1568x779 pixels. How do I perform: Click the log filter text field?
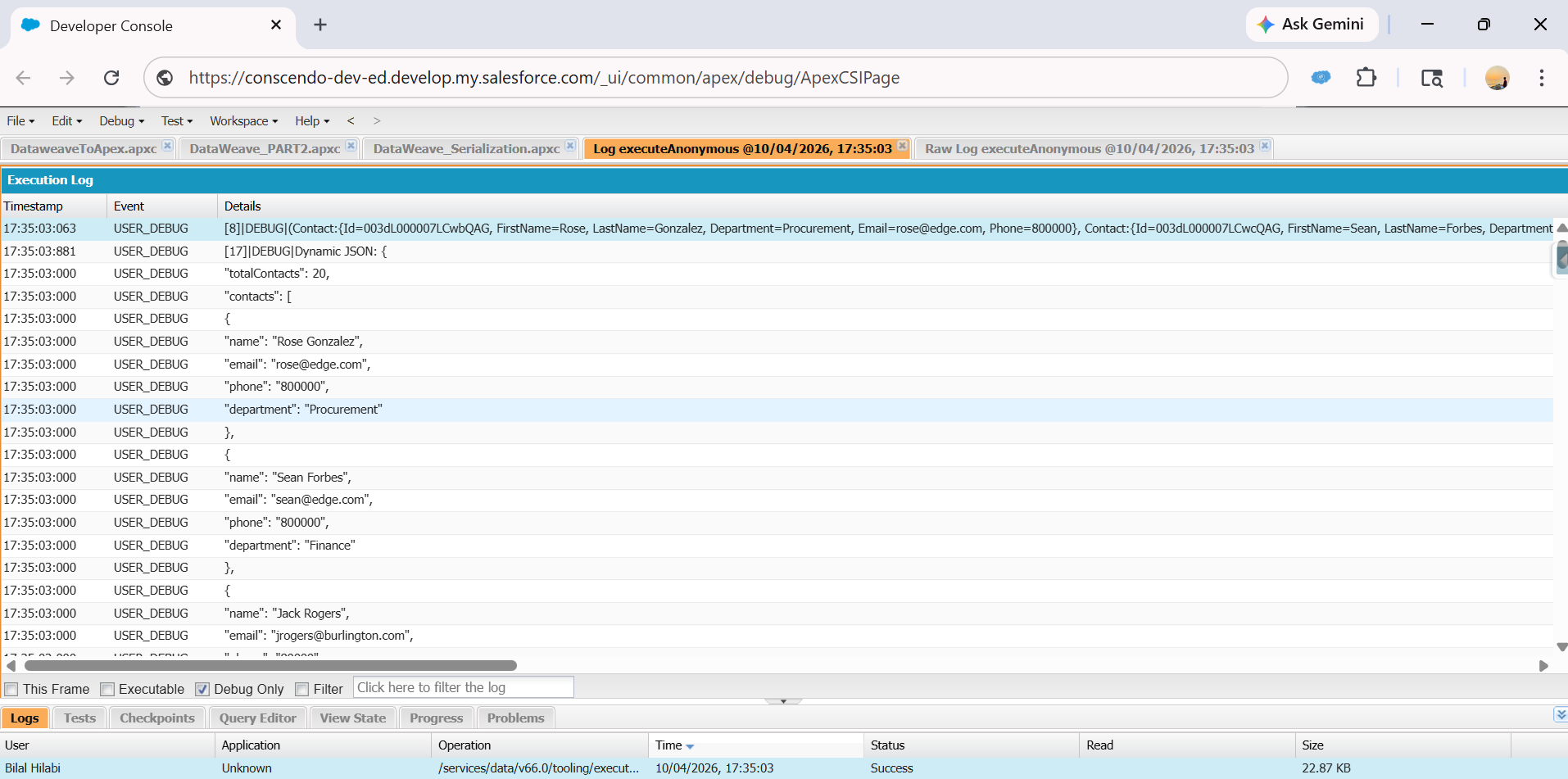[x=463, y=688]
